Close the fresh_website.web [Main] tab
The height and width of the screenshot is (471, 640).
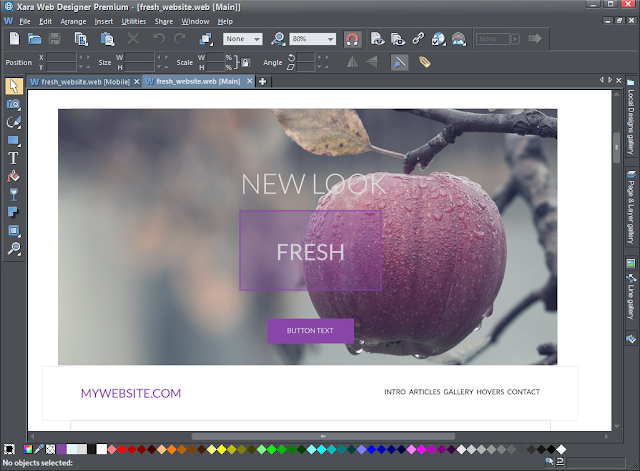click(x=250, y=81)
